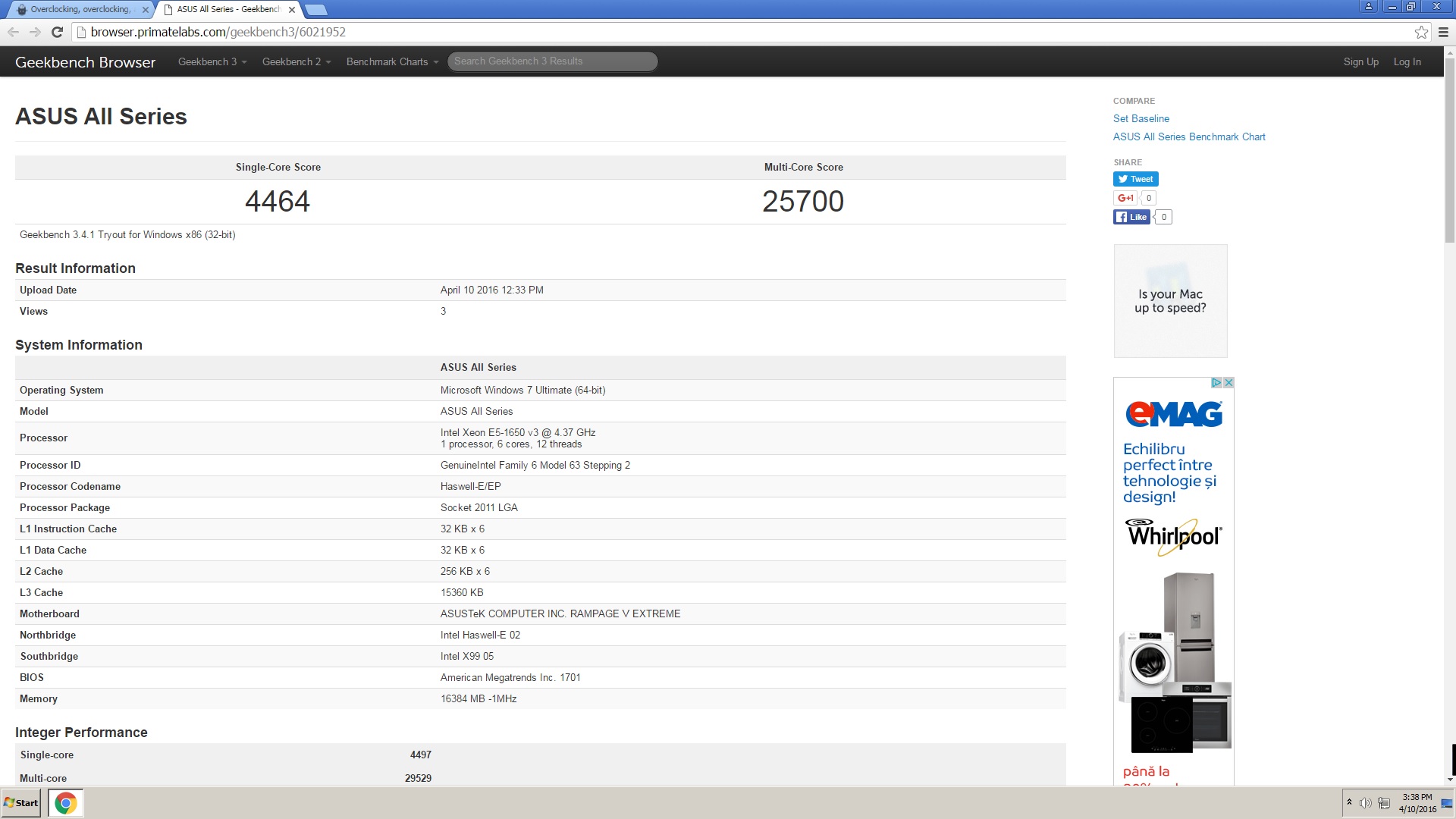Click the RAMPAGE V EXTREME motherboard value
Image resolution: width=1456 pixels, height=819 pixels.
click(560, 613)
